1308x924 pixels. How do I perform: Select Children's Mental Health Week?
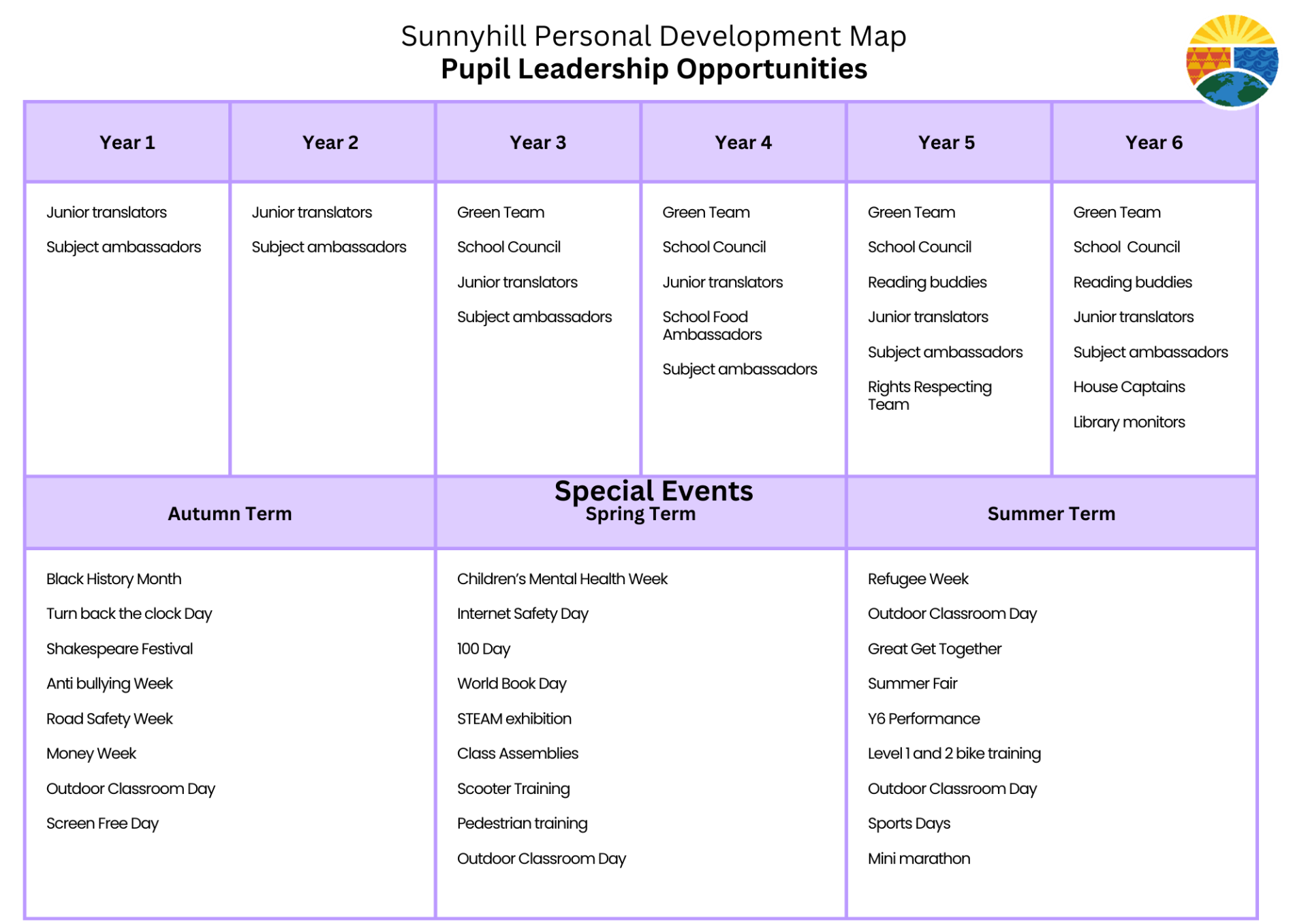click(x=562, y=579)
